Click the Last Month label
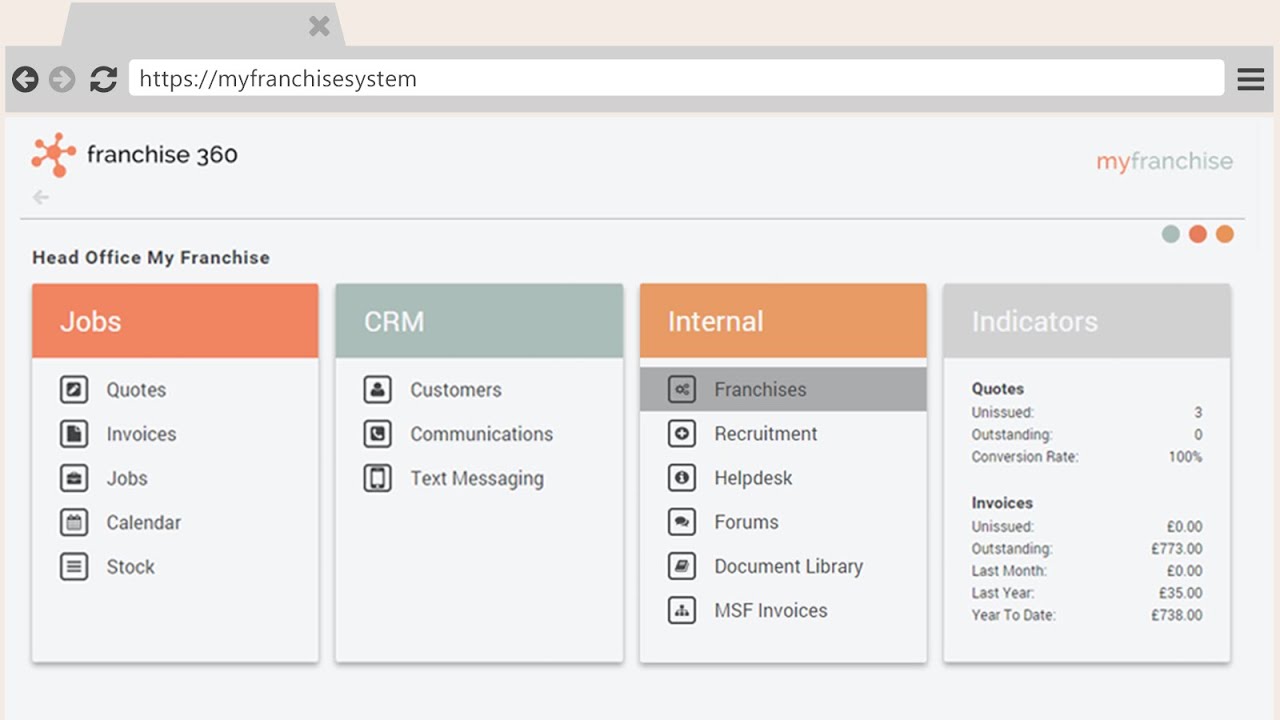The height and width of the screenshot is (720, 1280). [x=1009, y=571]
